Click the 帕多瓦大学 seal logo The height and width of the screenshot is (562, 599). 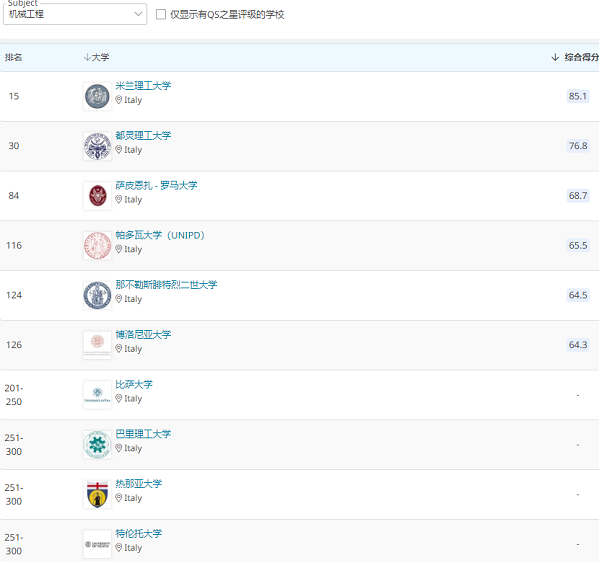(97, 245)
